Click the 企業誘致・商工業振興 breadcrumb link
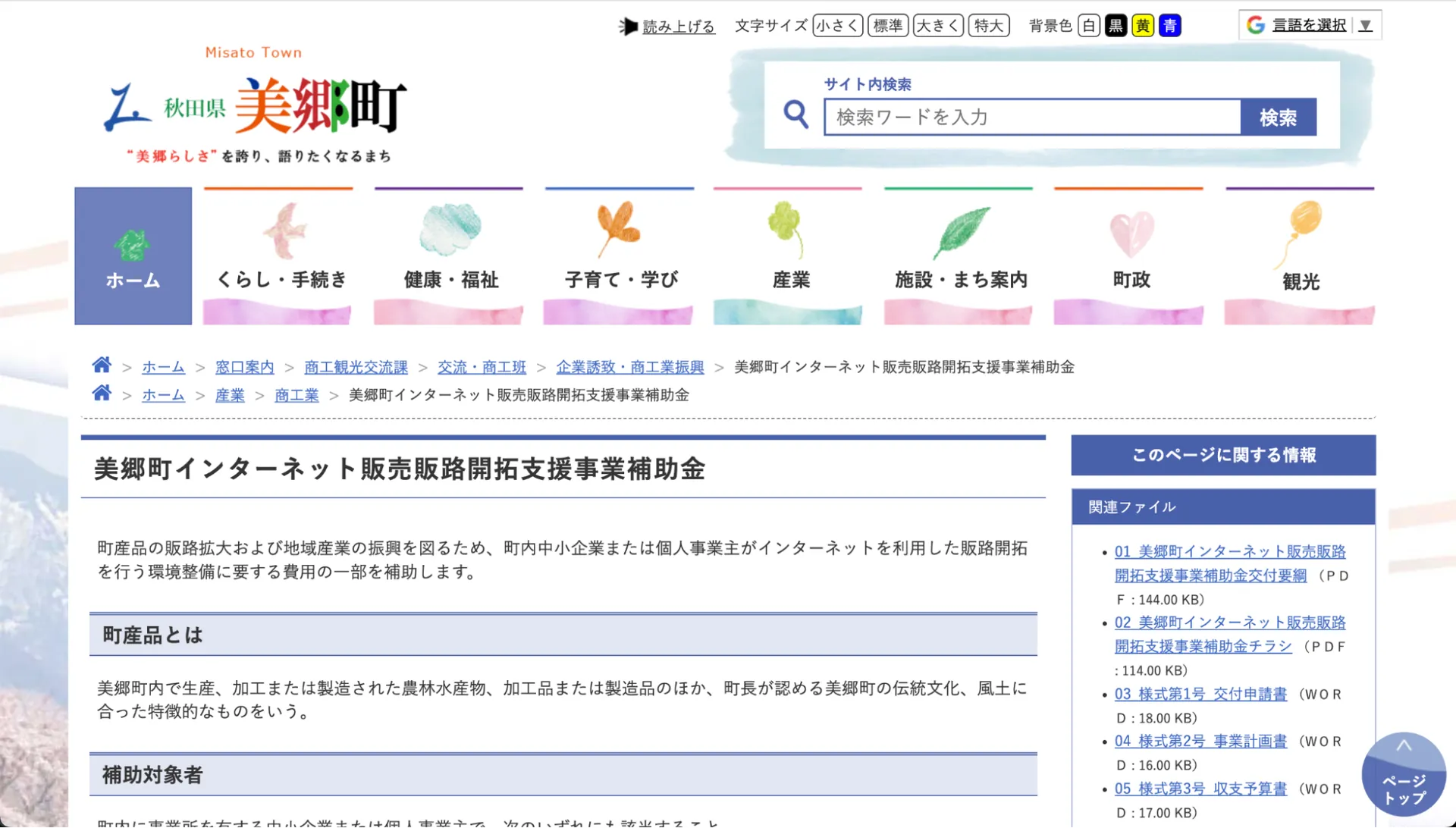Image resolution: width=1456 pixels, height=828 pixels. 630,367
